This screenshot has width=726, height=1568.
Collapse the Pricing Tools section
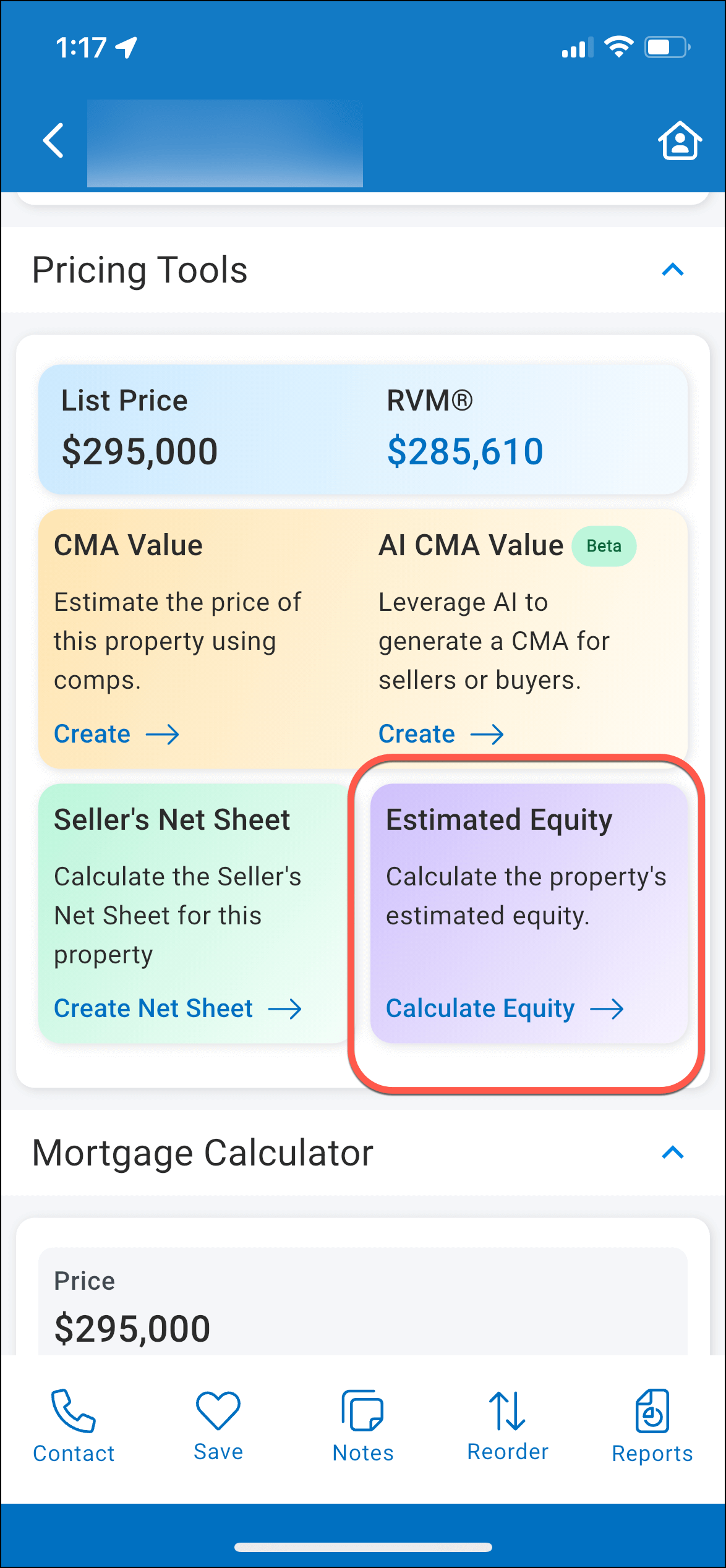pos(673,270)
